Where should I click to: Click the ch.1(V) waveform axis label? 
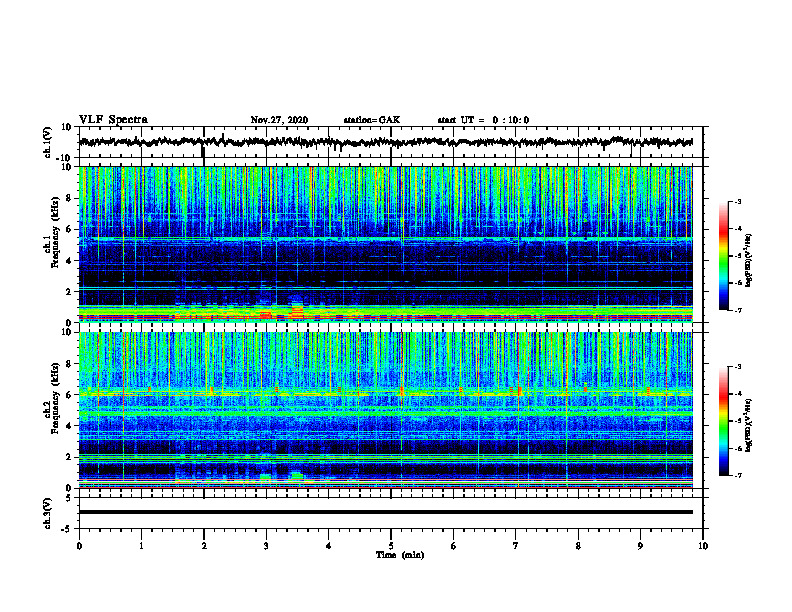click(x=48, y=142)
